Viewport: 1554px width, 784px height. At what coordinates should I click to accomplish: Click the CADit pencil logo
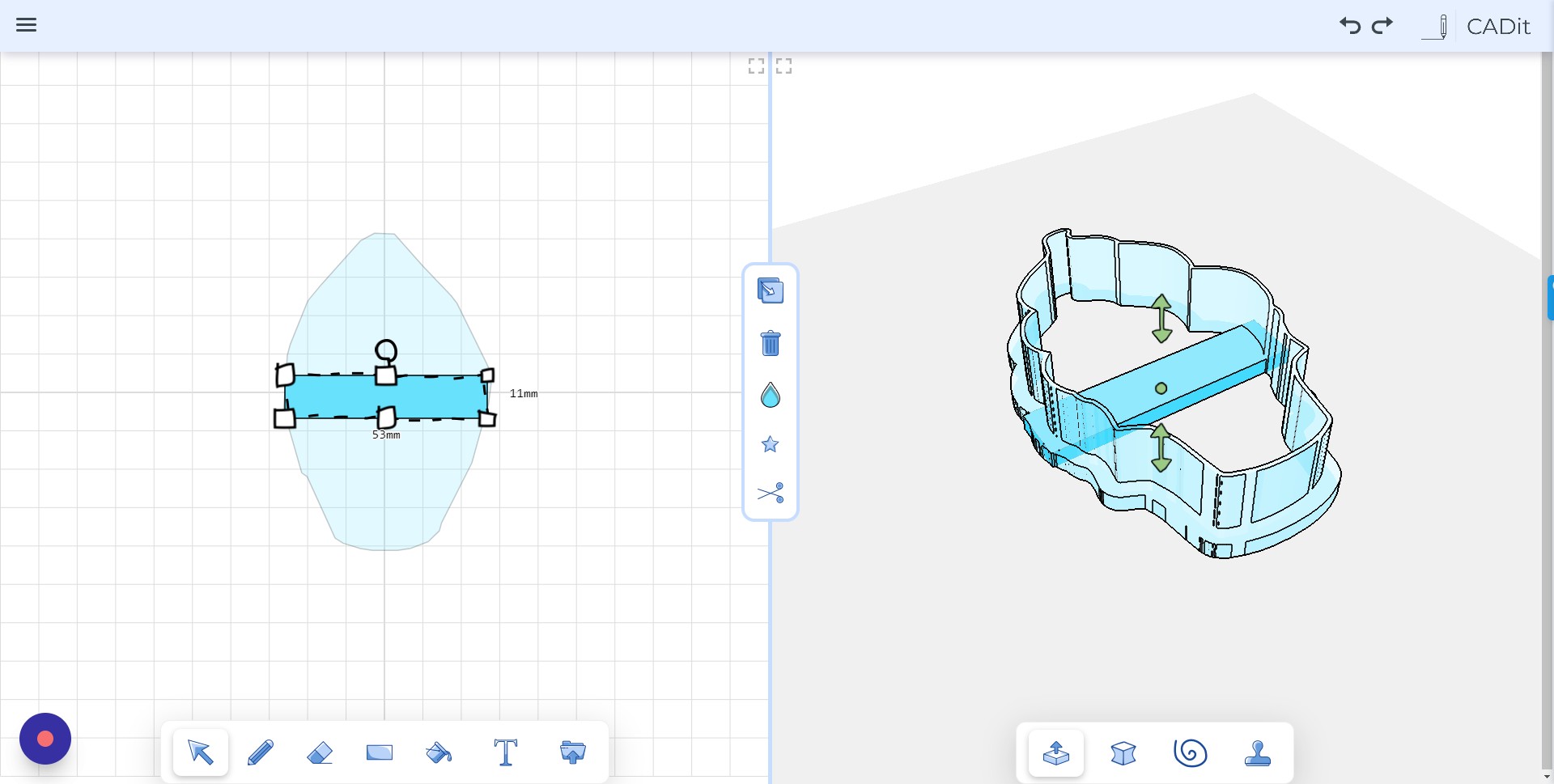coord(1436,26)
